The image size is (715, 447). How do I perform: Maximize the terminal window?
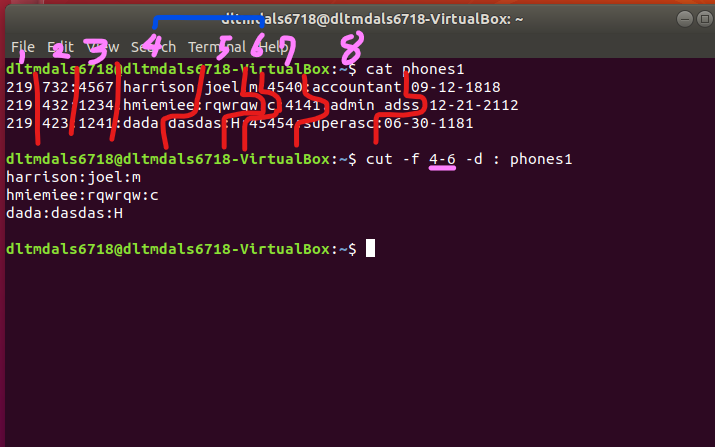(705, 19)
